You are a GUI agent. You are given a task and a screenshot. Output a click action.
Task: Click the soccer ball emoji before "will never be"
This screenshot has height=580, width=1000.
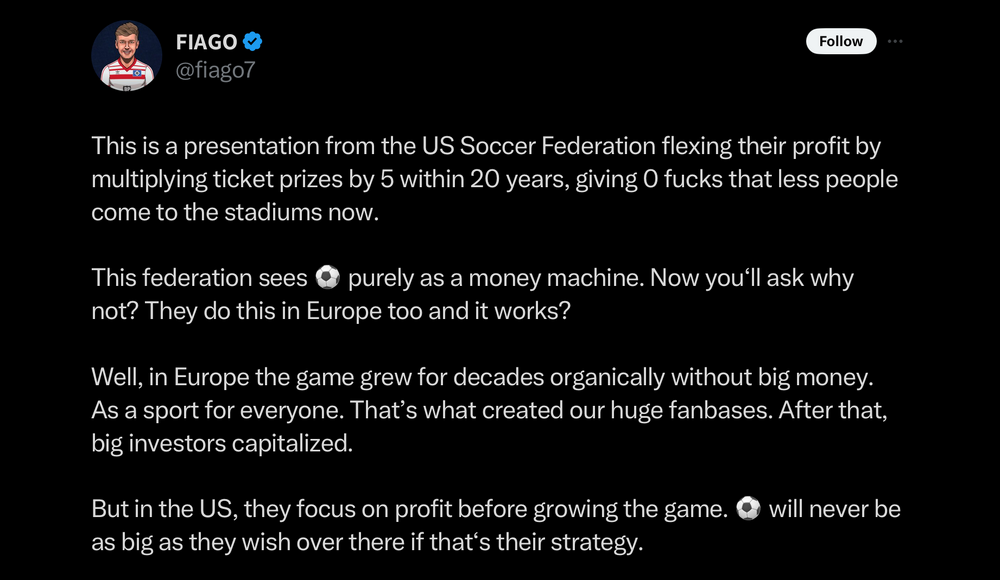pyautogui.click(x=747, y=509)
